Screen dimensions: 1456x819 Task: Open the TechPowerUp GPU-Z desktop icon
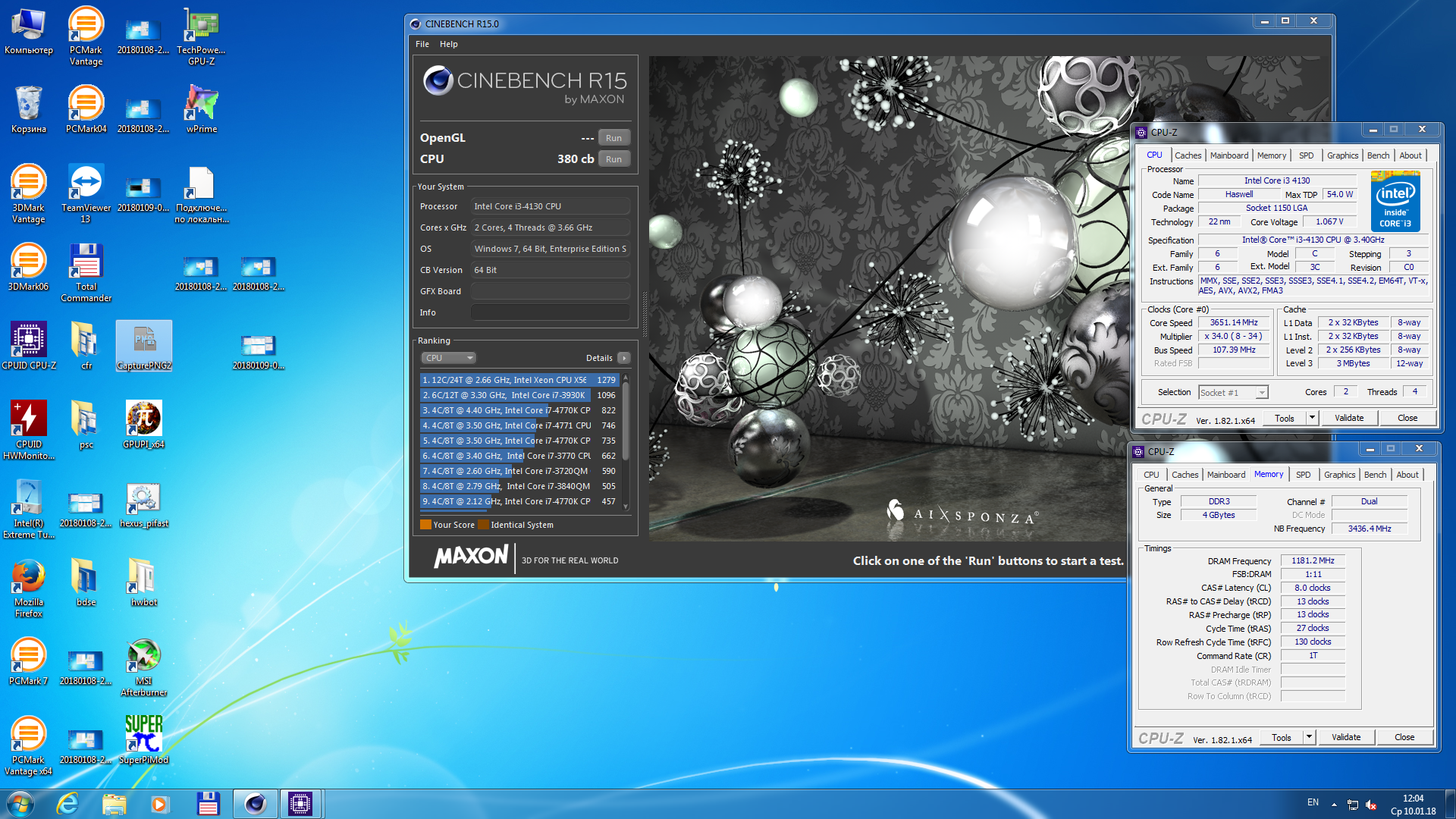pos(201,36)
